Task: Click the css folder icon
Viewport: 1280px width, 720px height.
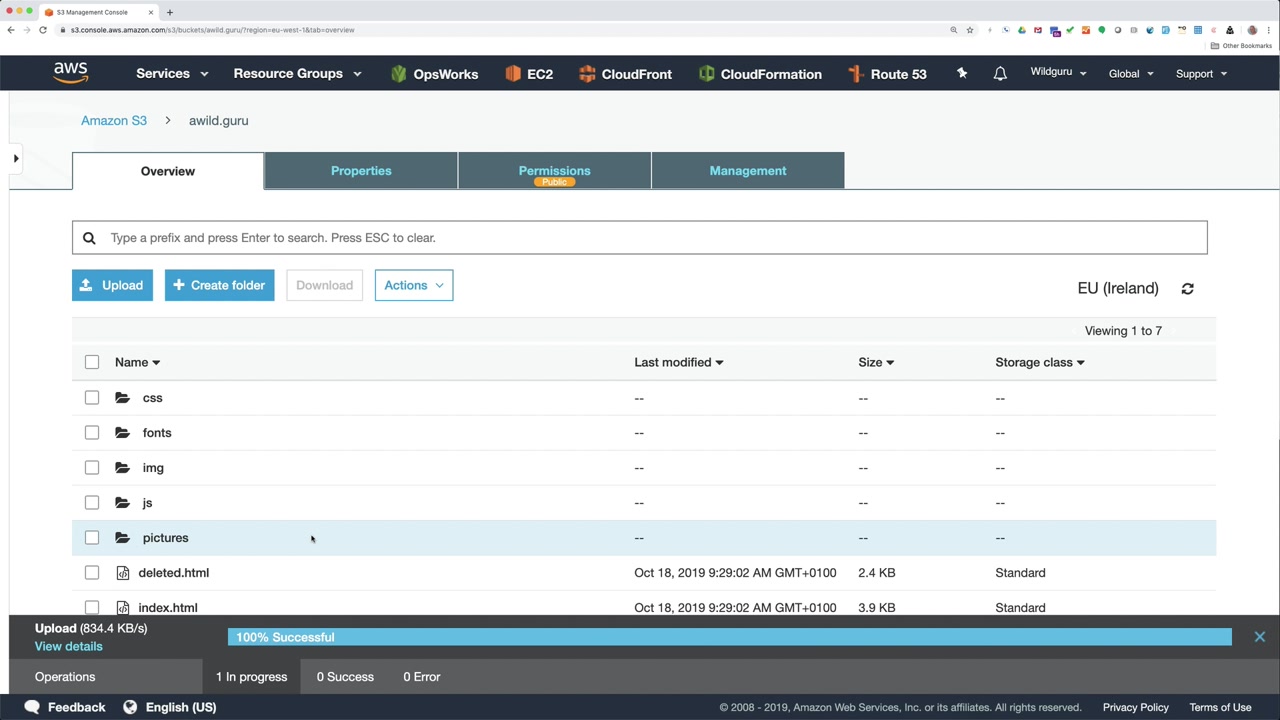Action: (122, 398)
